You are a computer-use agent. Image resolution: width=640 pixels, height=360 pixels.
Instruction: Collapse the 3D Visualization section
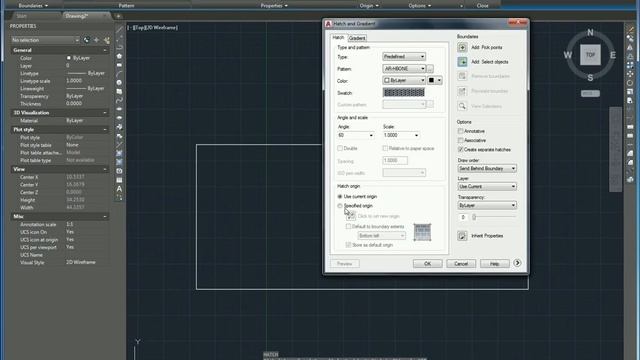click(x=105, y=113)
